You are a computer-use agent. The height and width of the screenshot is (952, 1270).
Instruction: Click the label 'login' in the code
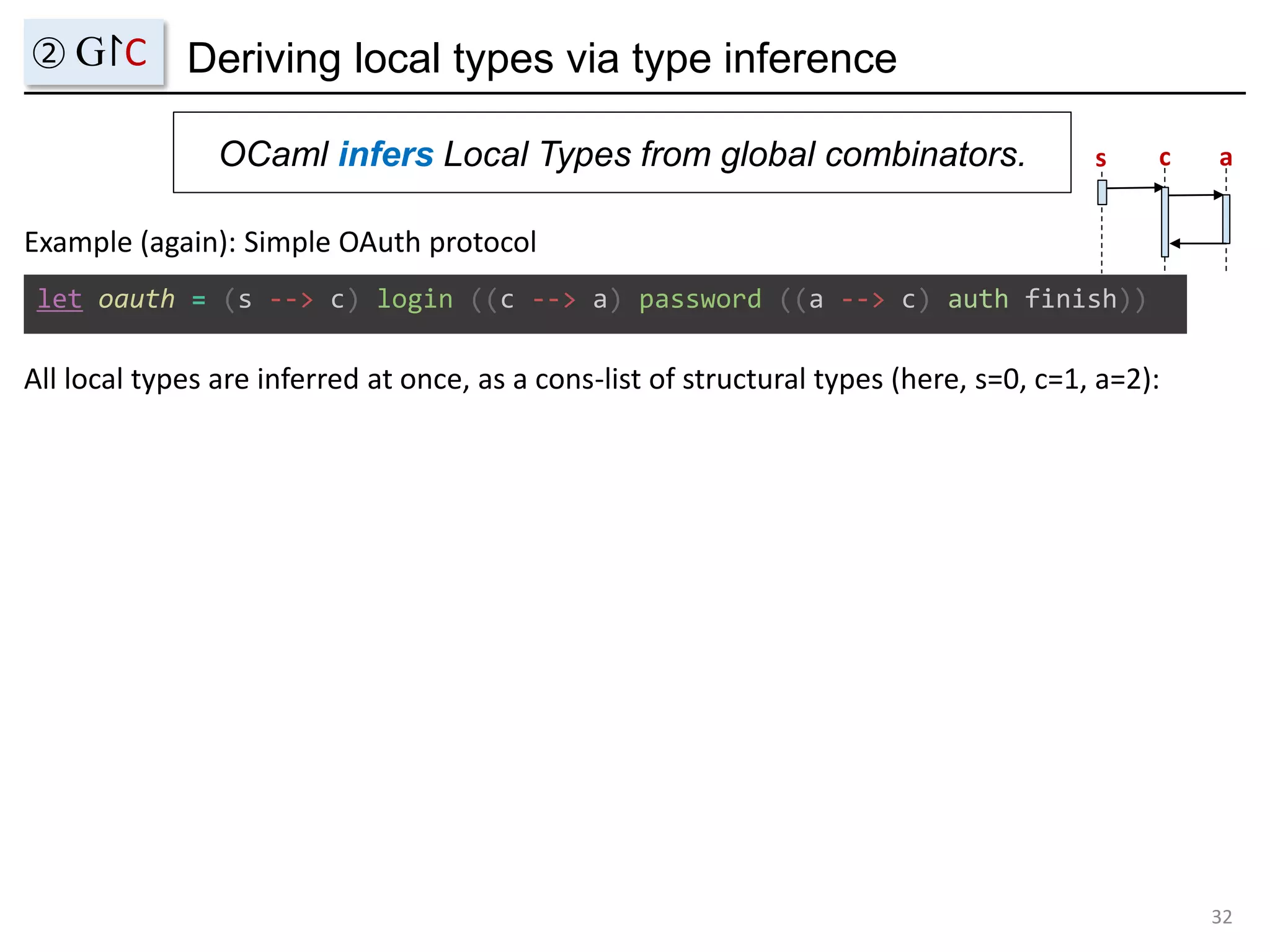[415, 300]
